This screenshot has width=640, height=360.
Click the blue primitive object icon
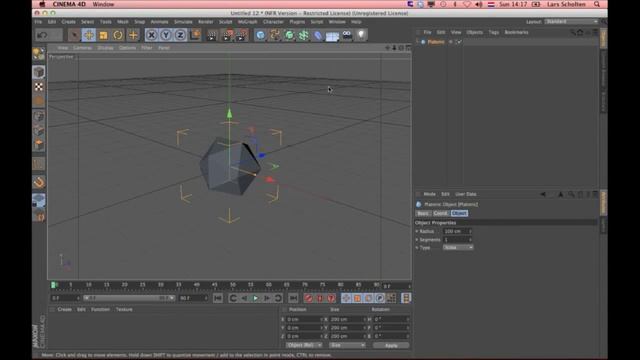click(260, 35)
